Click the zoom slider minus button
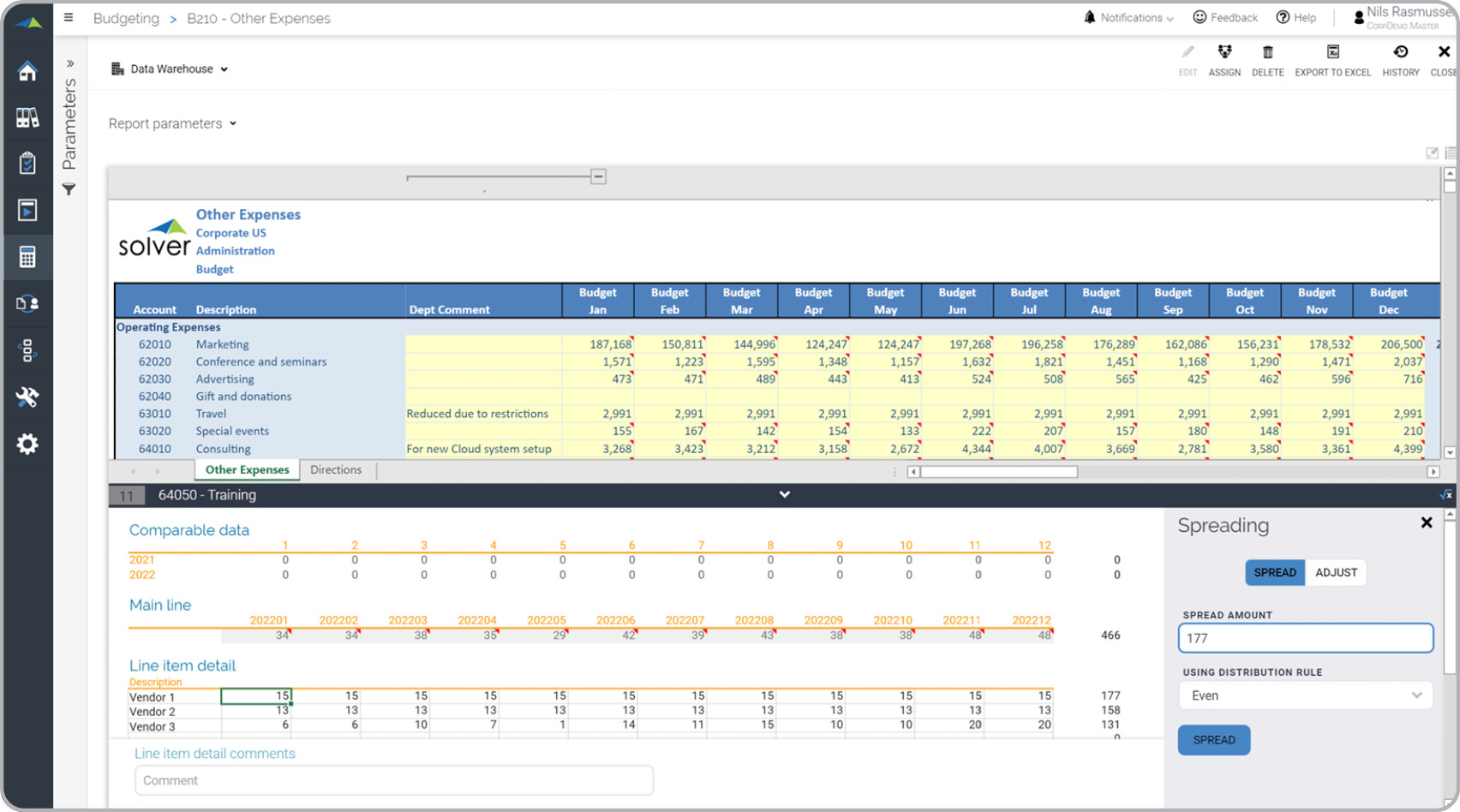 (x=598, y=176)
